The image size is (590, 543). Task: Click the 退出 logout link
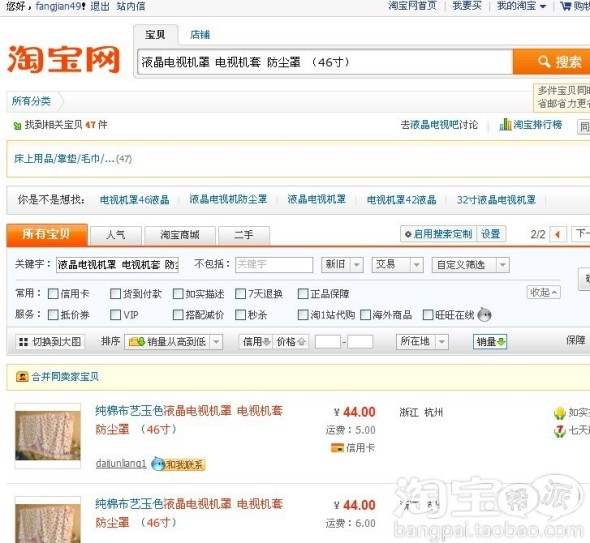point(100,6)
